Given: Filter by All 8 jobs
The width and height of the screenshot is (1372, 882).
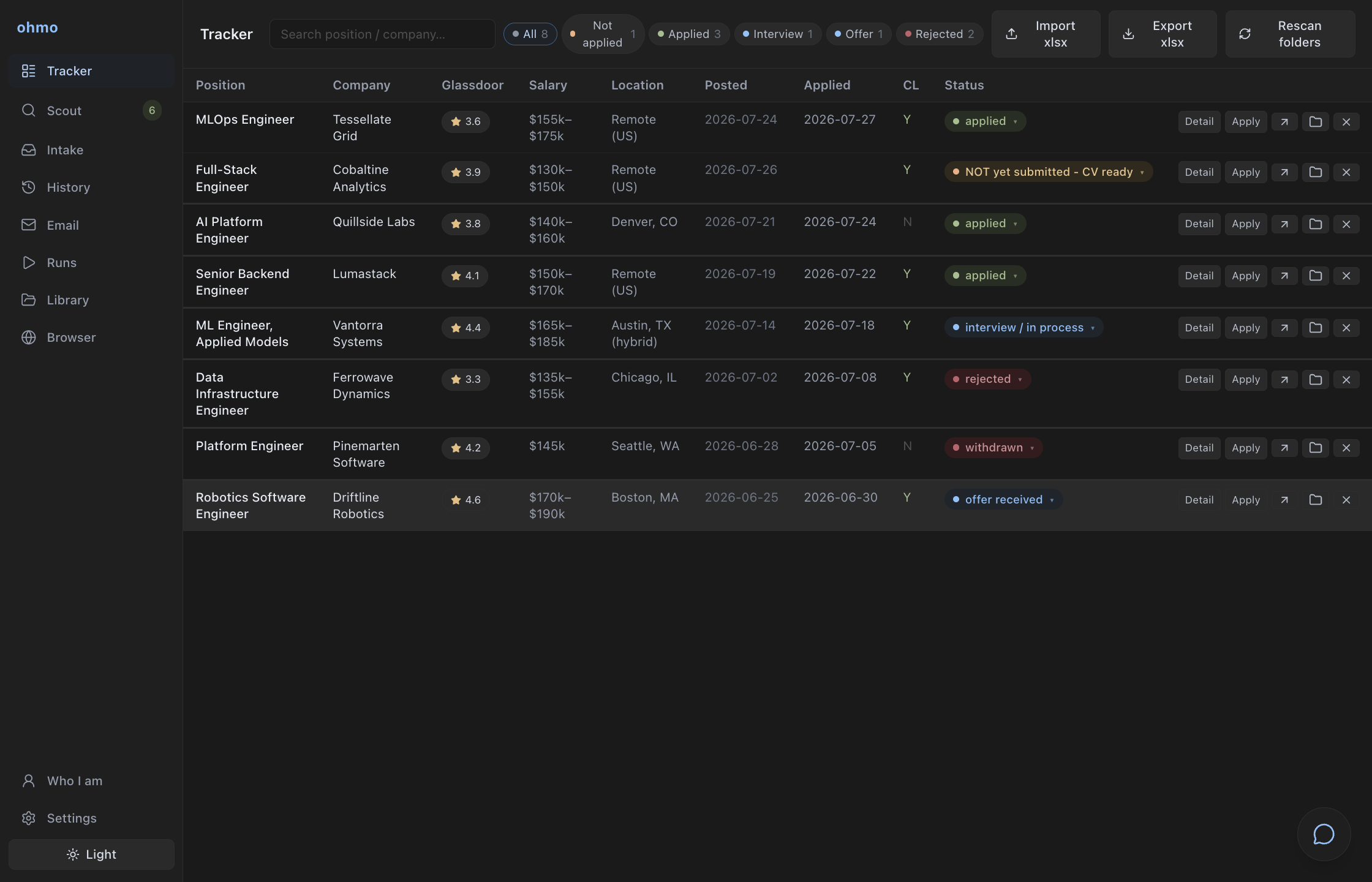Looking at the screenshot, I should 530,34.
